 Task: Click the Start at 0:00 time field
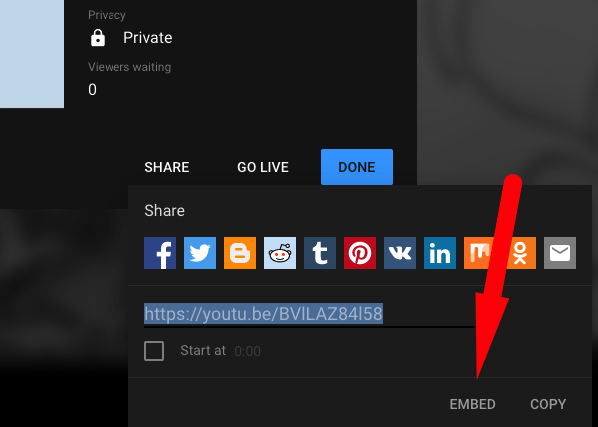pyautogui.click(x=248, y=351)
